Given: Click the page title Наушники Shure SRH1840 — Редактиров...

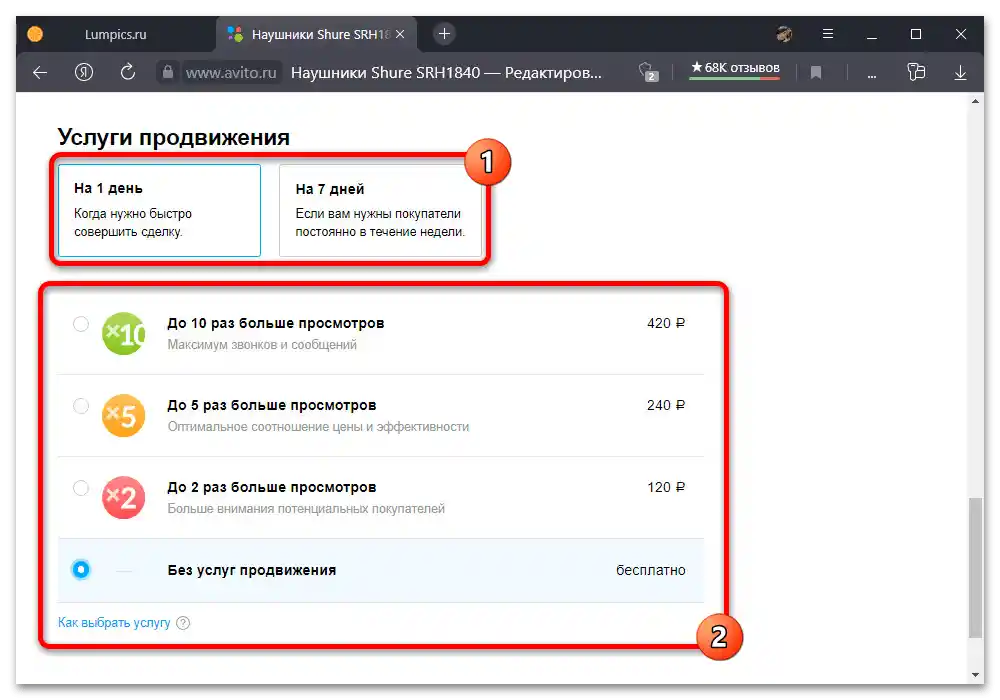Looking at the screenshot, I should pyautogui.click(x=446, y=73).
